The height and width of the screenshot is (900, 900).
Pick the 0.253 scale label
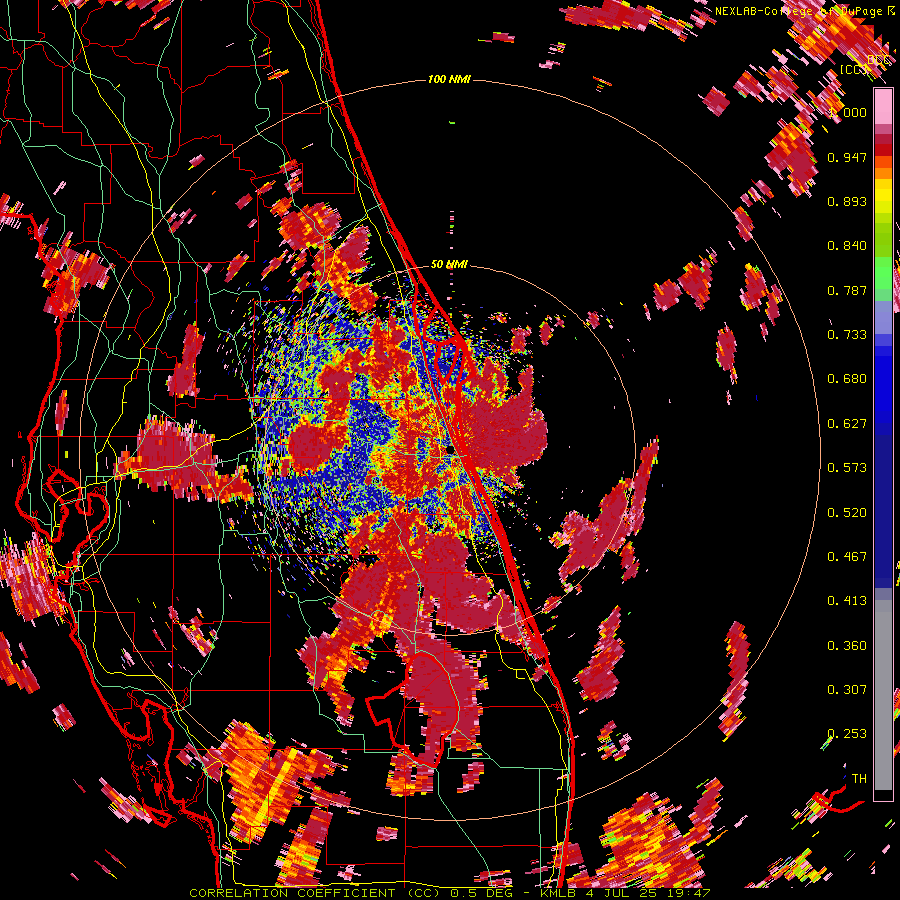click(x=847, y=734)
